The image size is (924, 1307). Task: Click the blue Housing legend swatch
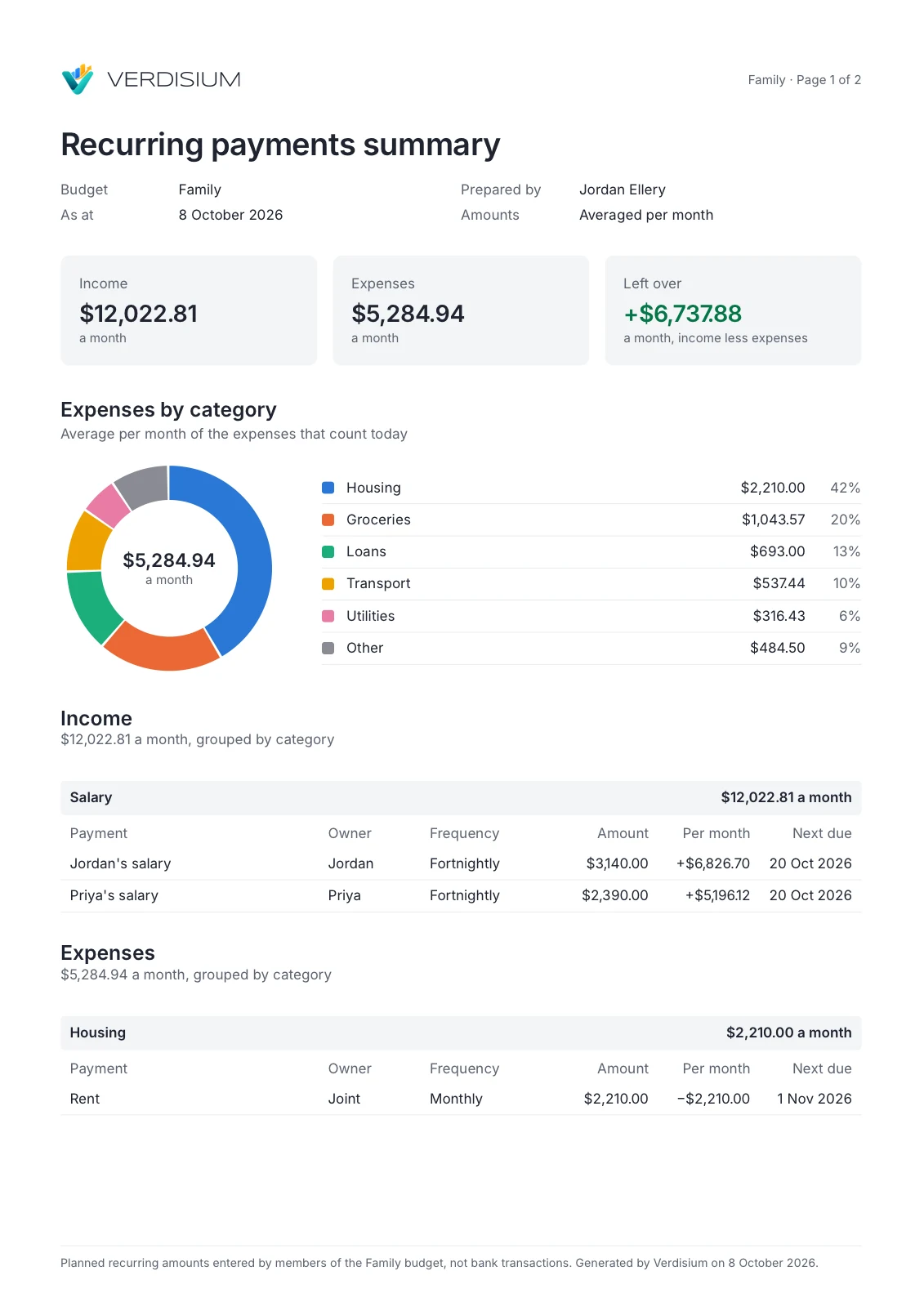(x=328, y=488)
